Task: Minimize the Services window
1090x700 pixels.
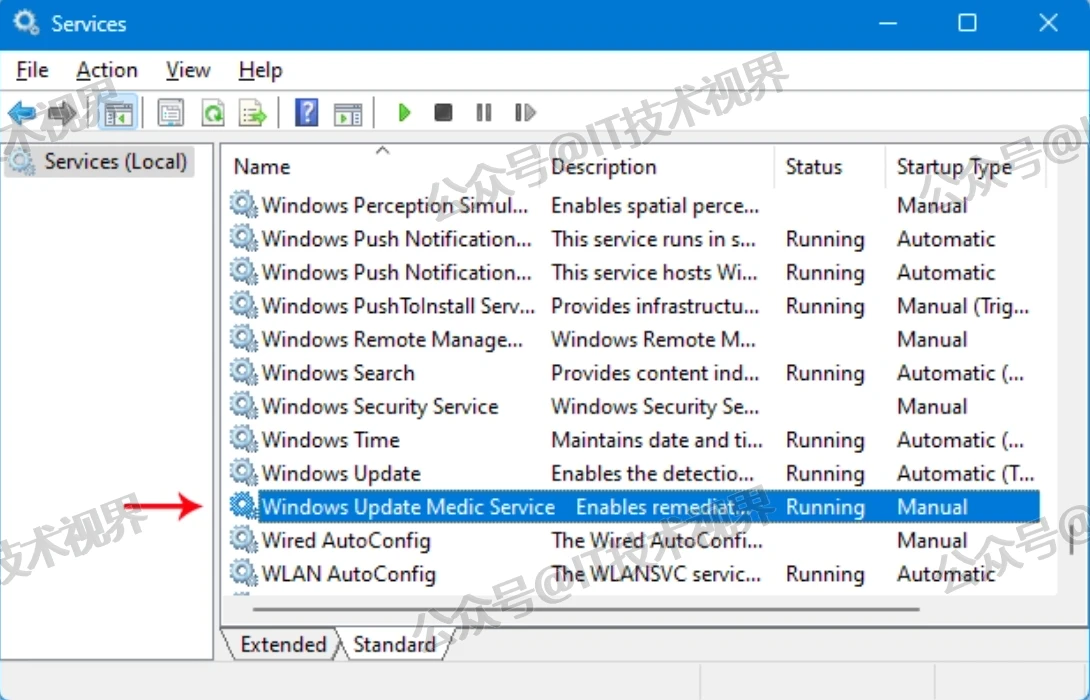Action: click(887, 23)
